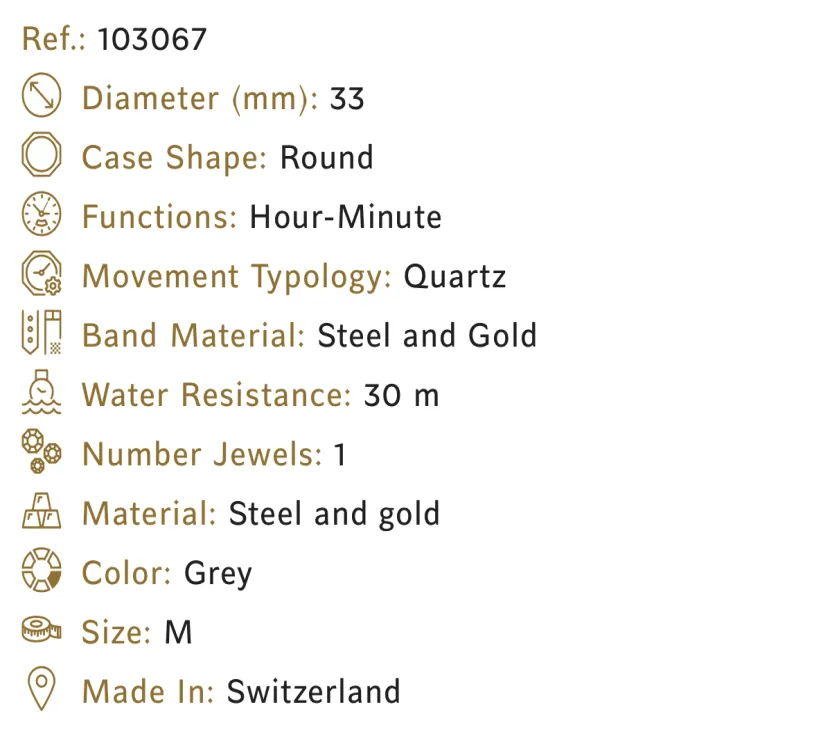Click the octagonal case shape icon
This screenshot has width=839, height=740.
tap(41, 157)
